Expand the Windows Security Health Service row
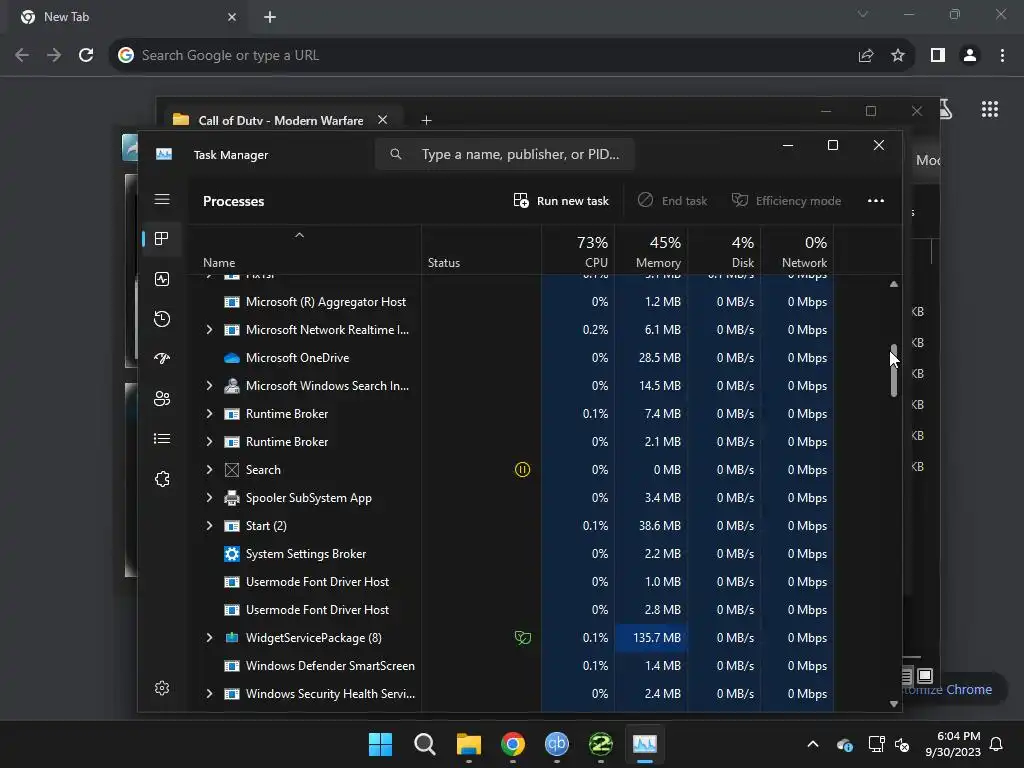Screen dimensions: 1024x768 (209, 694)
